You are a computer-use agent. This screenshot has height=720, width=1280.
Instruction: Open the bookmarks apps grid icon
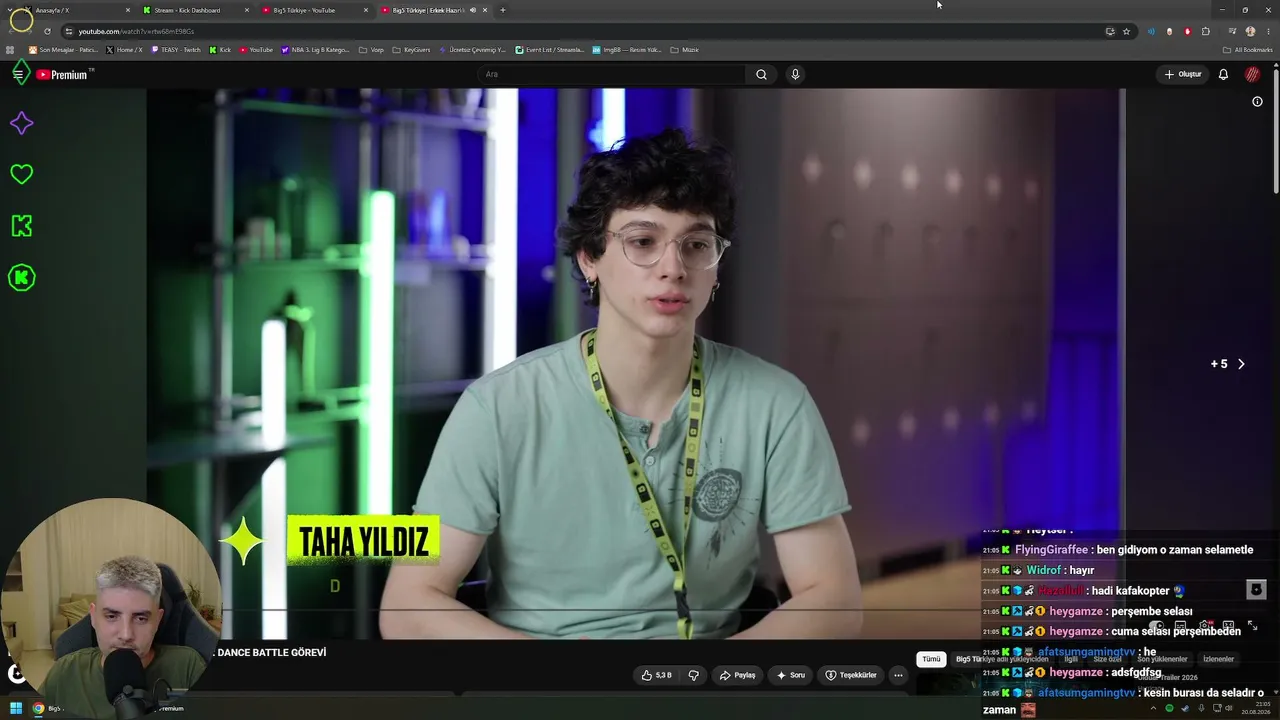point(10,49)
